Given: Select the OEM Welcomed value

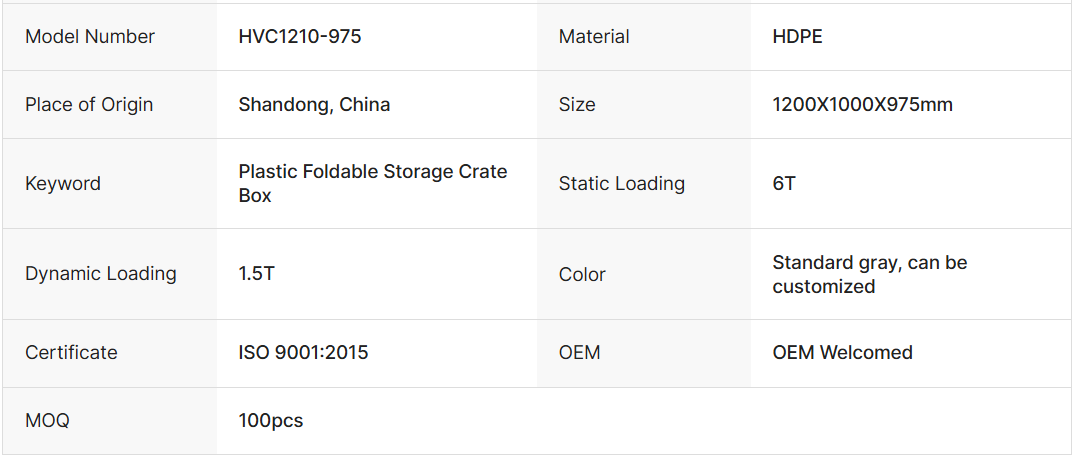Looking at the screenshot, I should coord(842,353).
